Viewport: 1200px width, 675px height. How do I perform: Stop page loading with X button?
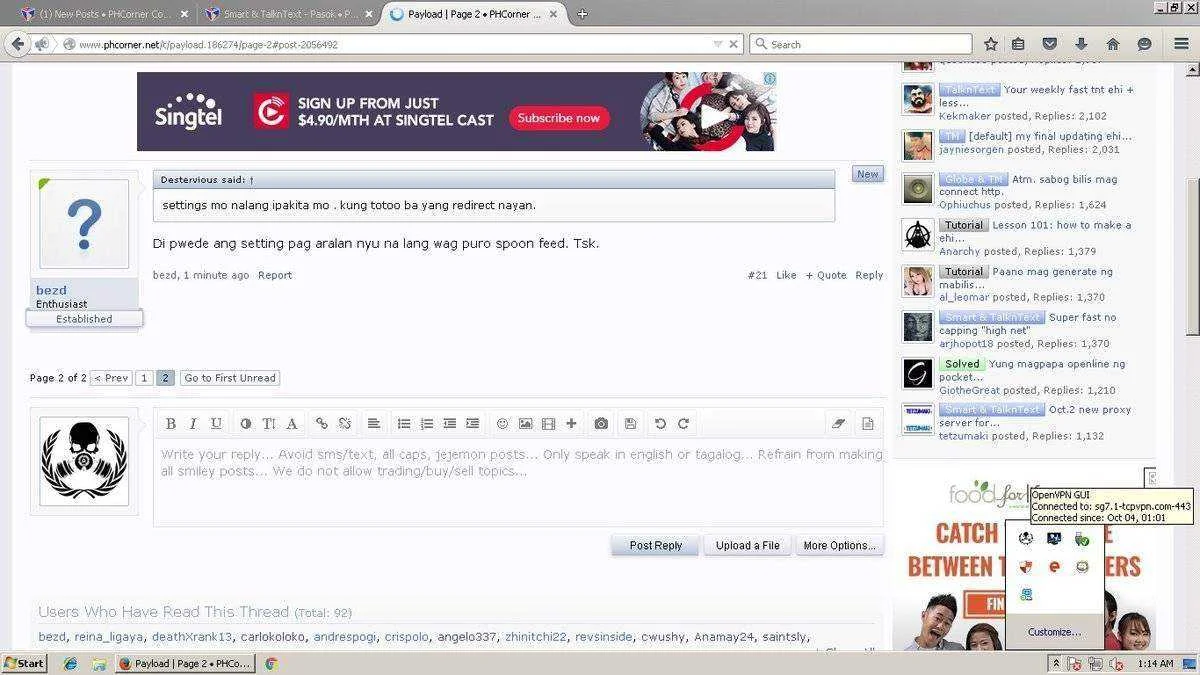(733, 44)
